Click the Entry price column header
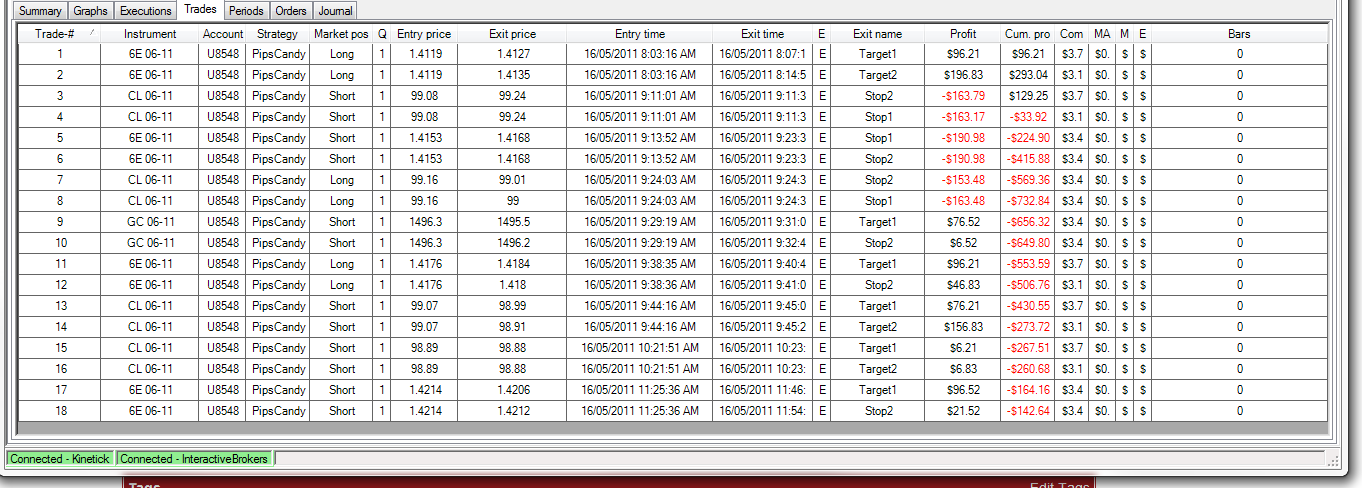1362x488 pixels. point(424,34)
